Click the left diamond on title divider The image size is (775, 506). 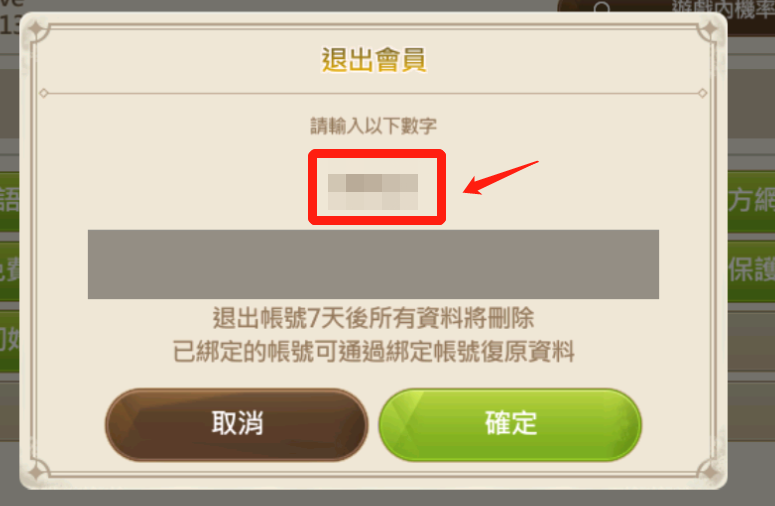tap(43, 93)
